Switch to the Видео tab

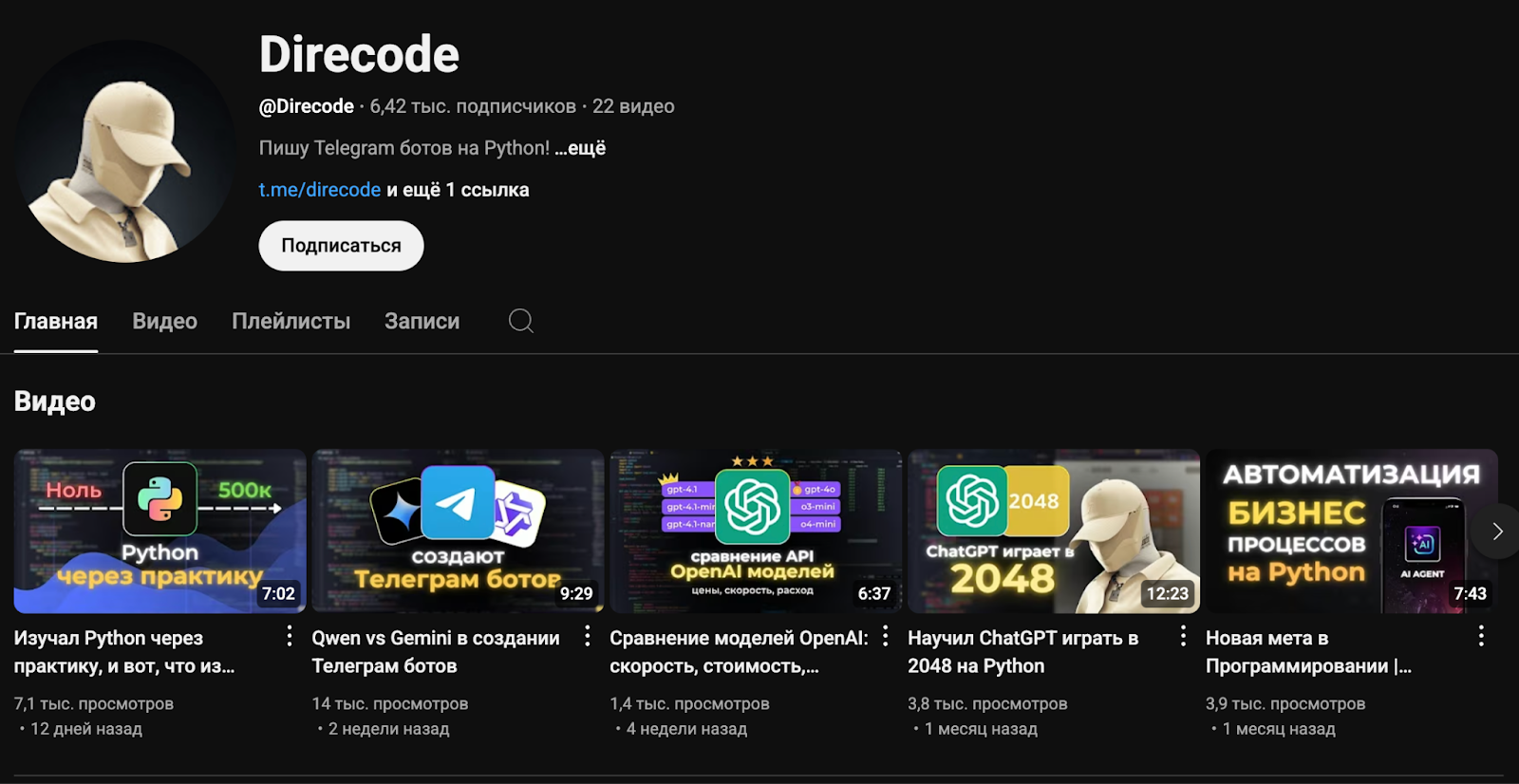pos(165,322)
